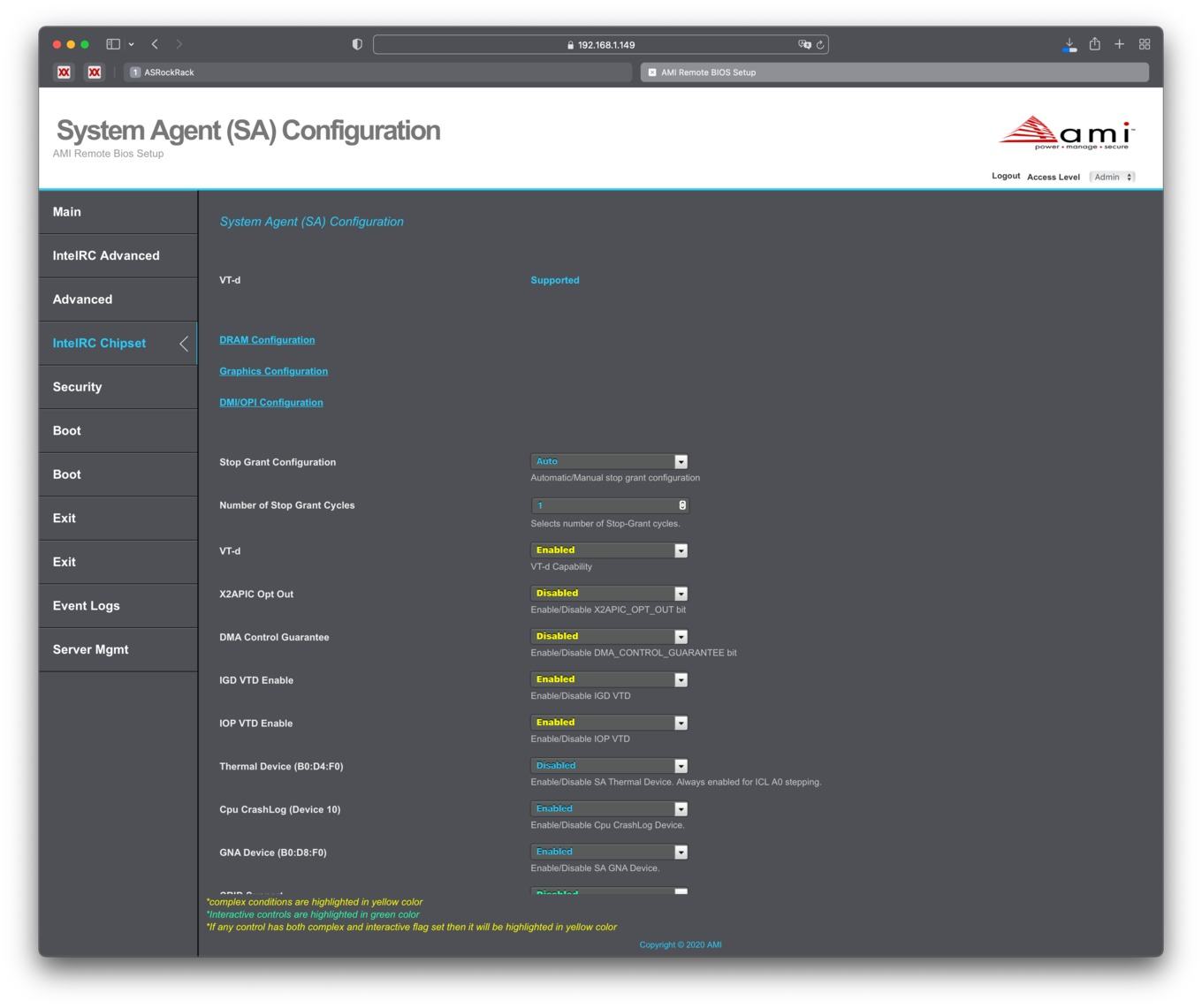Open DRAM Configuration link
Screen dimensions: 1202x1008
coord(267,340)
